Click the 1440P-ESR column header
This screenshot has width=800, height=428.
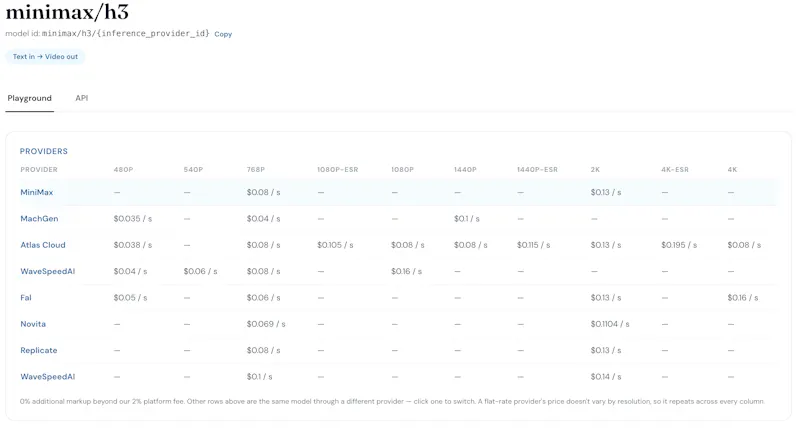pos(537,170)
